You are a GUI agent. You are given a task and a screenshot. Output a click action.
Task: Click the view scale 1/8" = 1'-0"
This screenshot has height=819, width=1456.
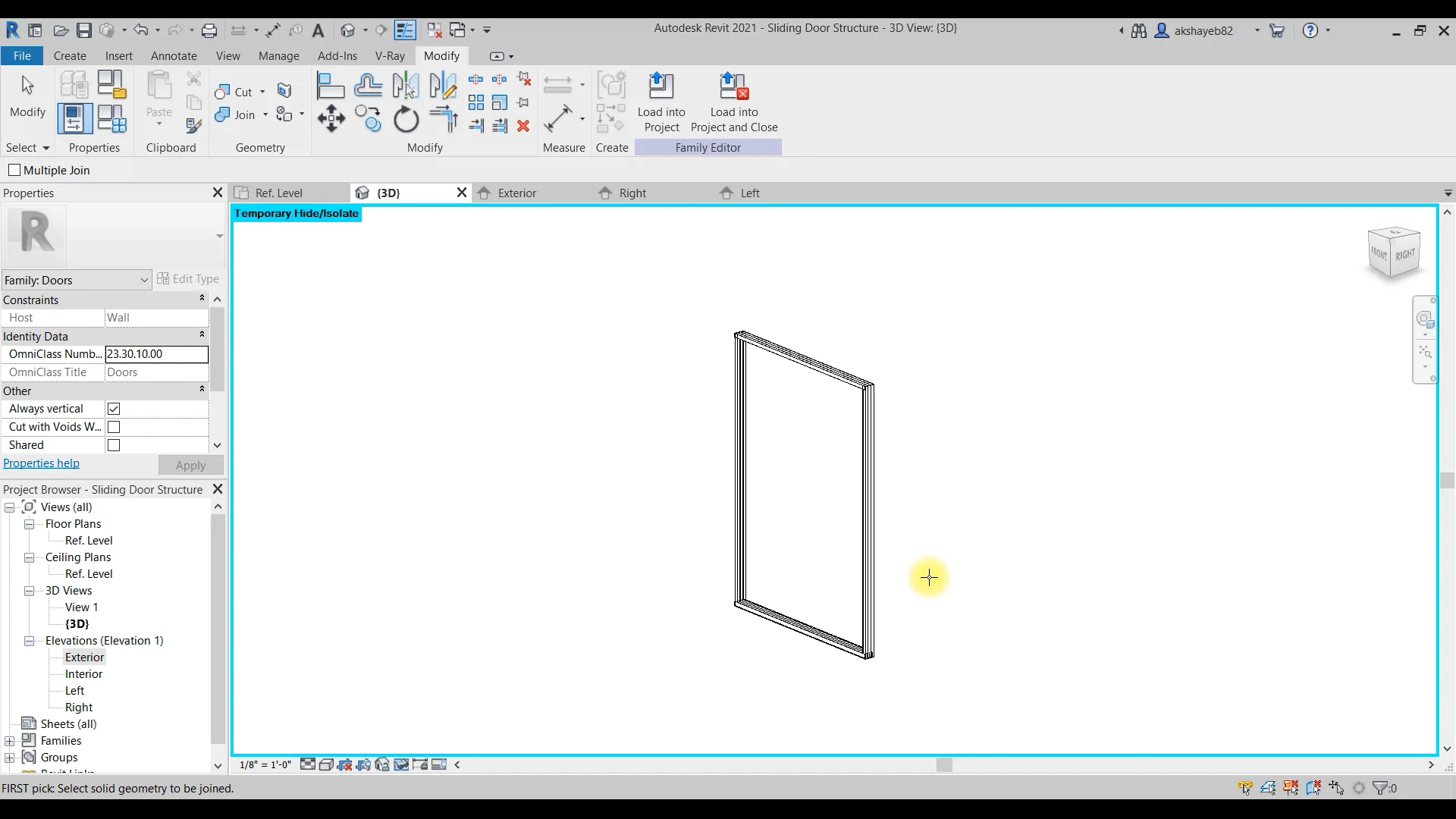pyautogui.click(x=265, y=764)
